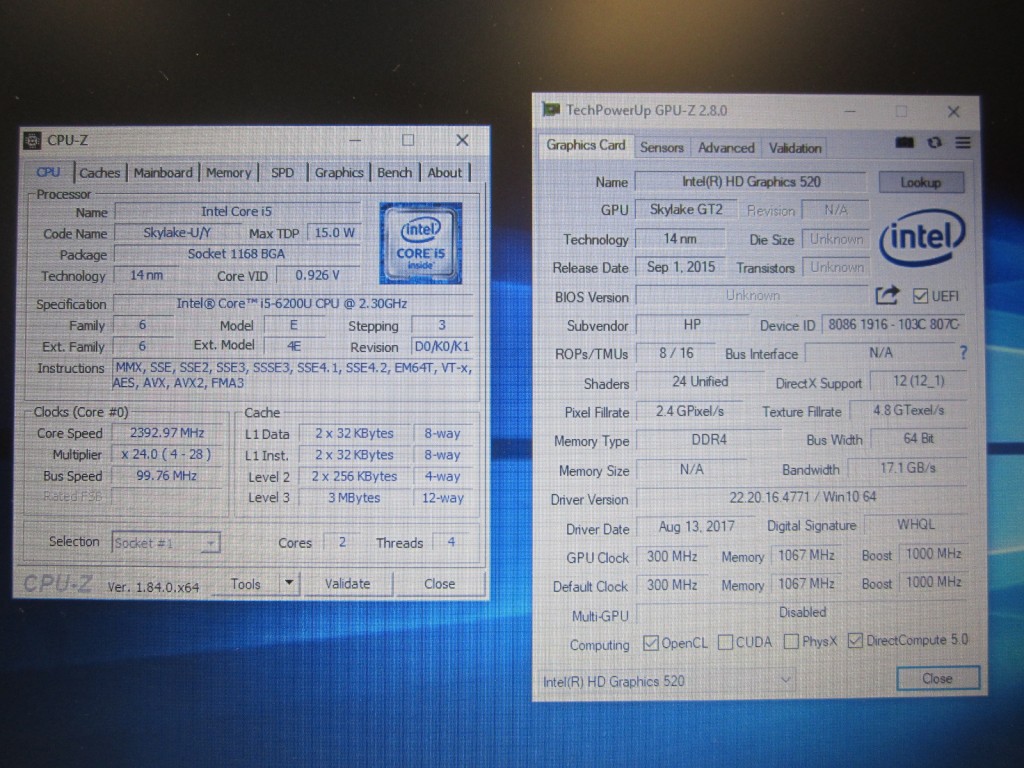The image size is (1024, 768).
Task: Open the Advanced tab in GPU-Z
Action: [x=726, y=147]
